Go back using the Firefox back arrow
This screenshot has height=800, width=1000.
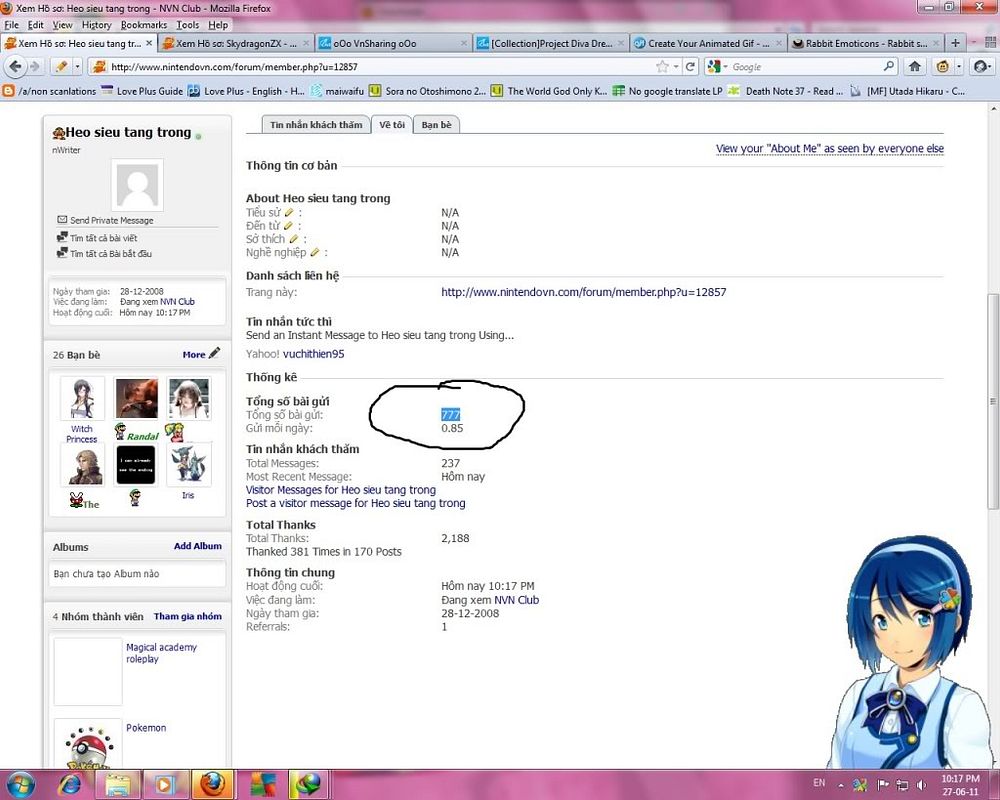[15, 66]
